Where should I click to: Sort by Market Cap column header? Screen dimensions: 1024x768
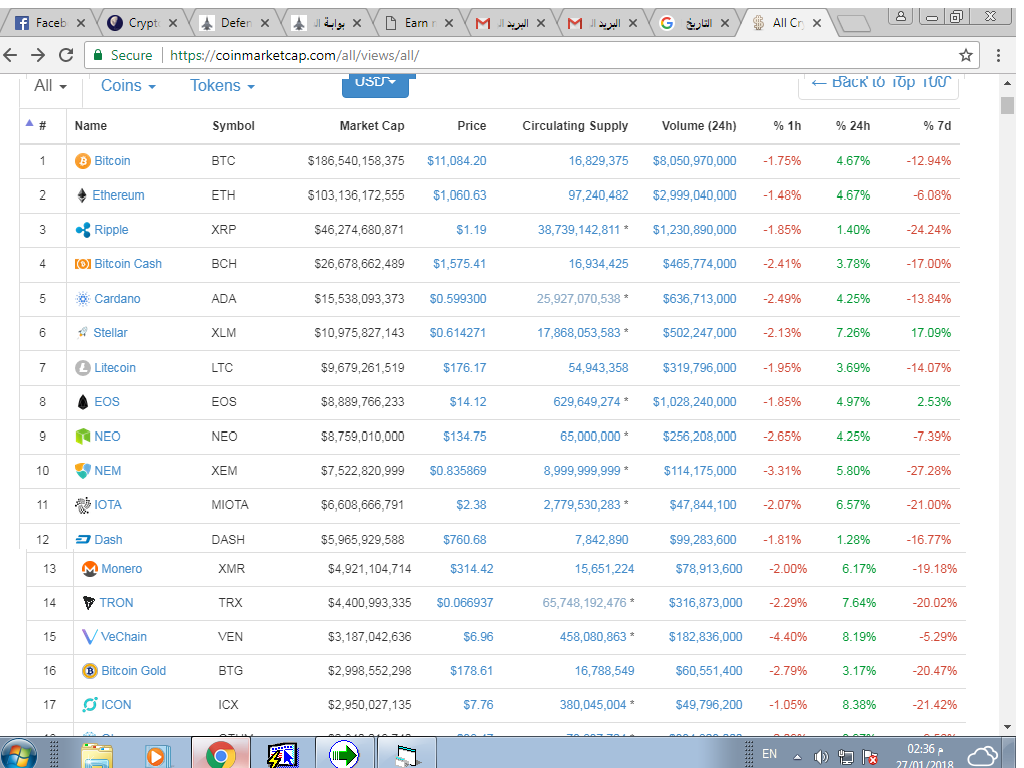point(372,125)
